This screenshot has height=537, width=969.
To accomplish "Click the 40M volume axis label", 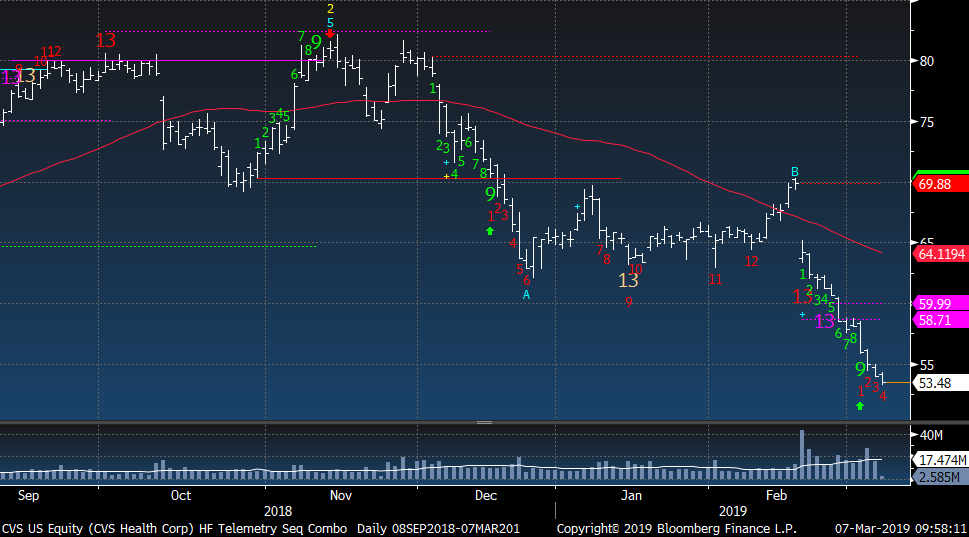I will (931, 435).
